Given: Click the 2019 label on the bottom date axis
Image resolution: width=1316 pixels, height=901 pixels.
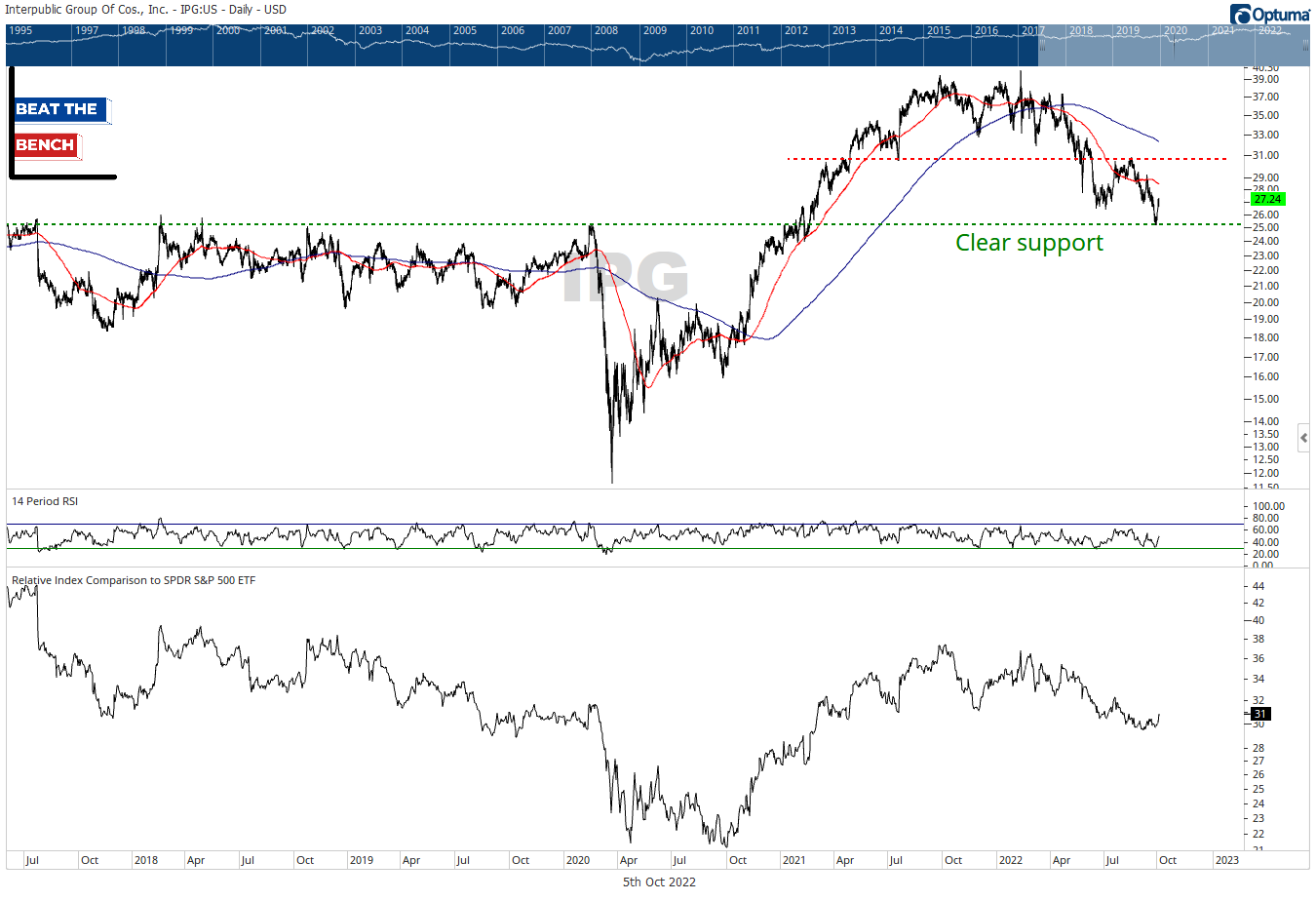Looking at the screenshot, I should (x=362, y=860).
